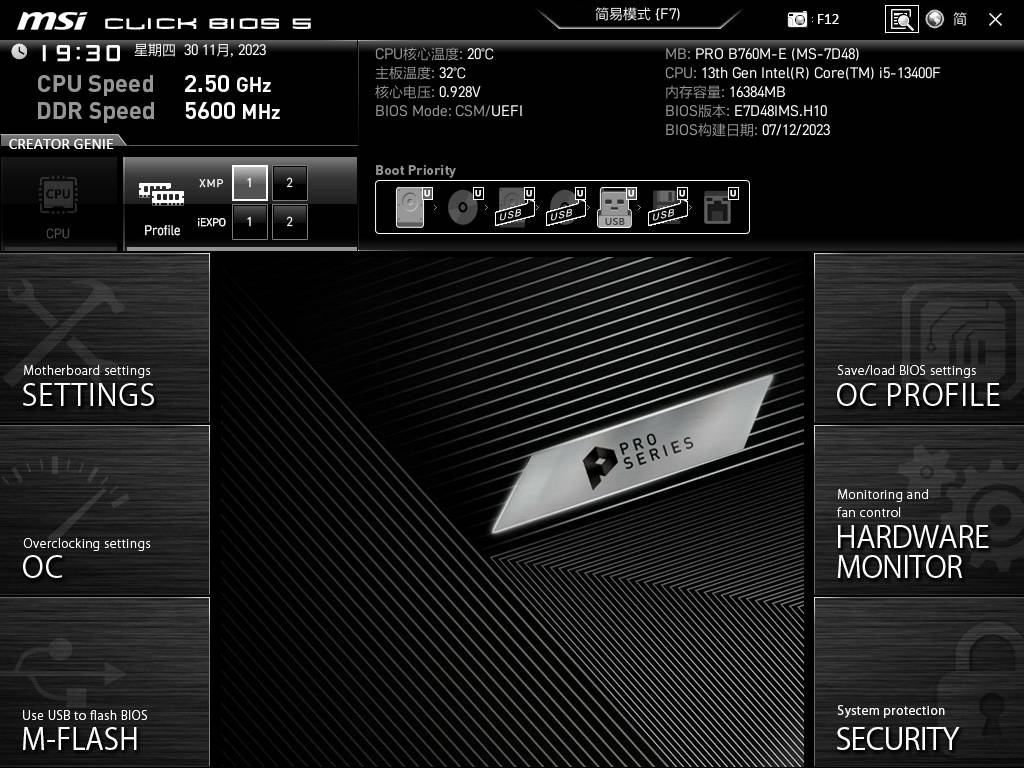The image size is (1024, 768).
Task: Click the CPU Speed 2.50 GHz value
Action: pos(227,84)
